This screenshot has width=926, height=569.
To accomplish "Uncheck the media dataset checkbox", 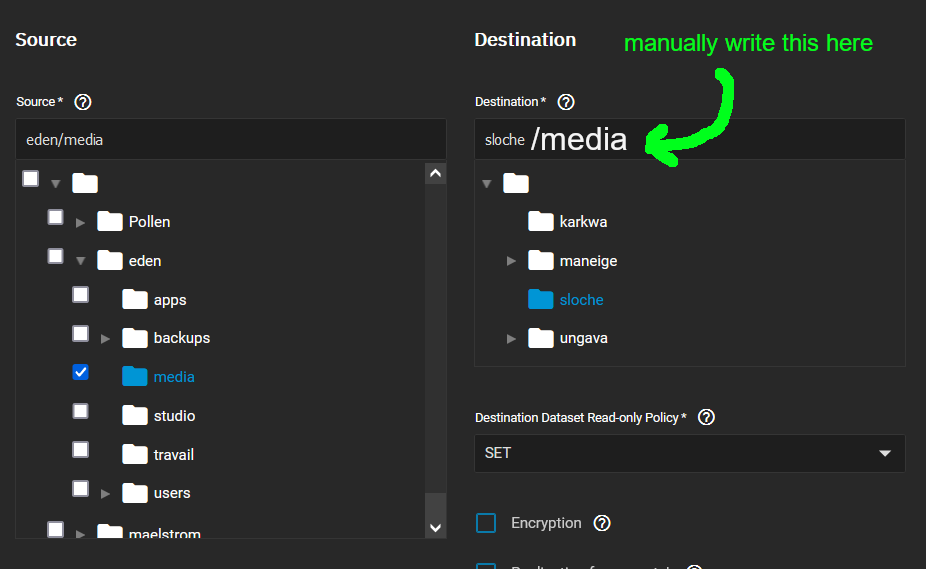I will (81, 372).
